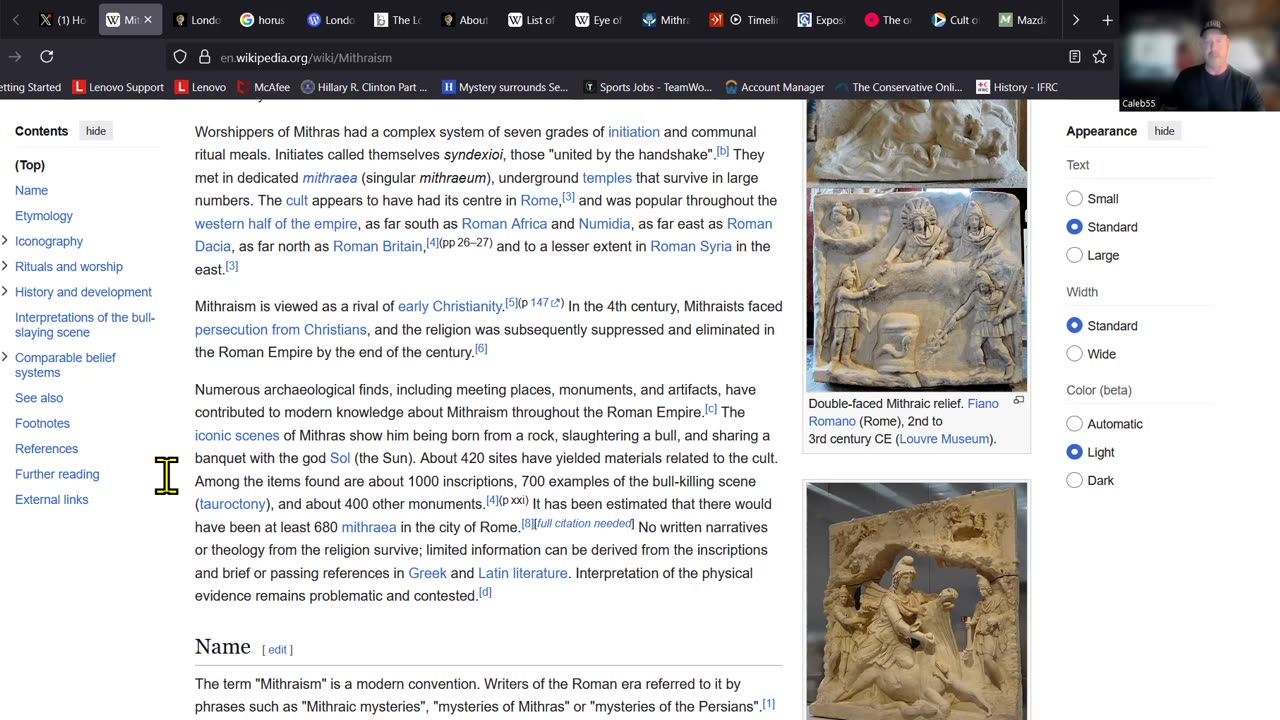Hide the Contents sidebar
The width and height of the screenshot is (1280, 720).
point(96,131)
